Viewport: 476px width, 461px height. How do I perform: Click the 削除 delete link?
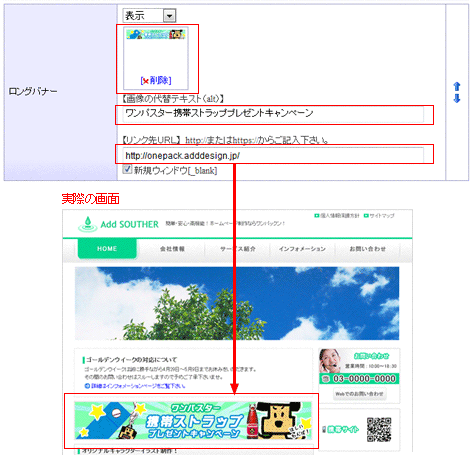pos(156,80)
